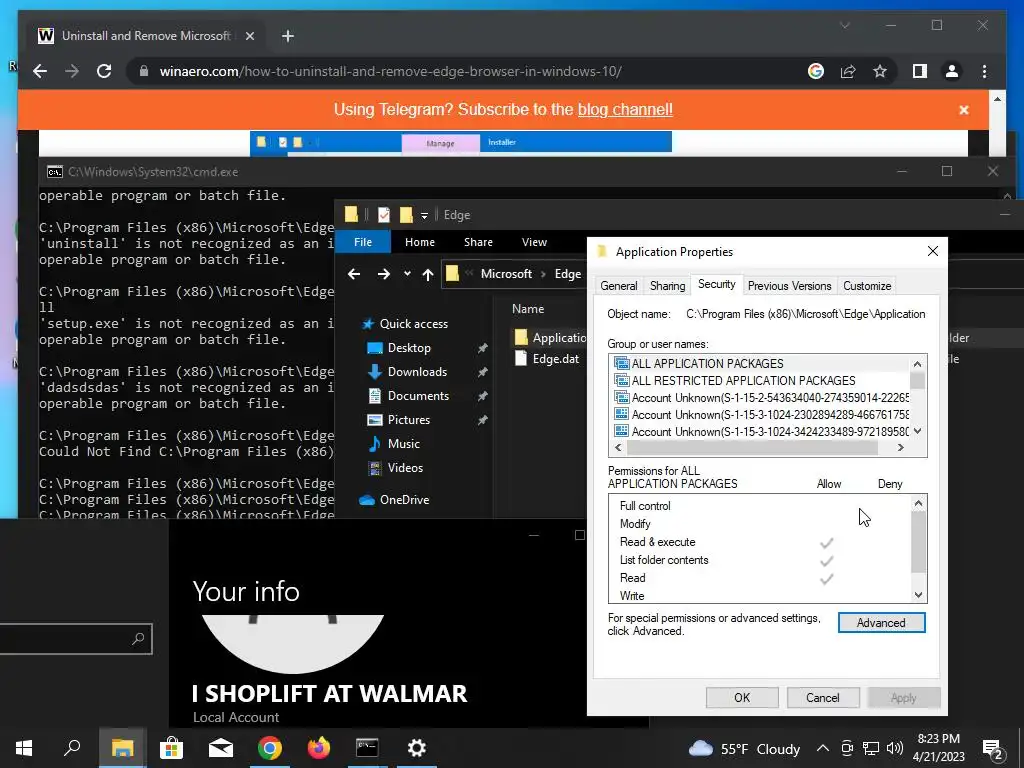Click Chrome's back arrow button

[x=40, y=71]
